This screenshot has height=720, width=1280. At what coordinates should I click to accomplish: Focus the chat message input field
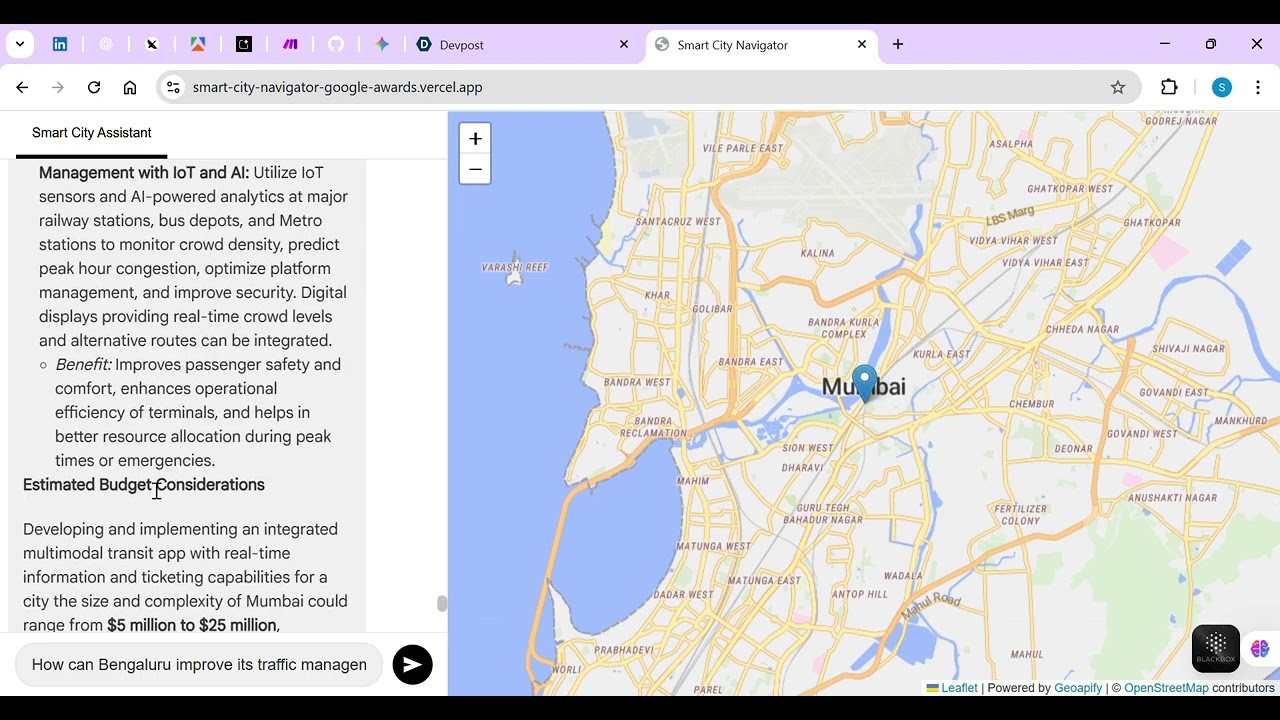point(199,664)
